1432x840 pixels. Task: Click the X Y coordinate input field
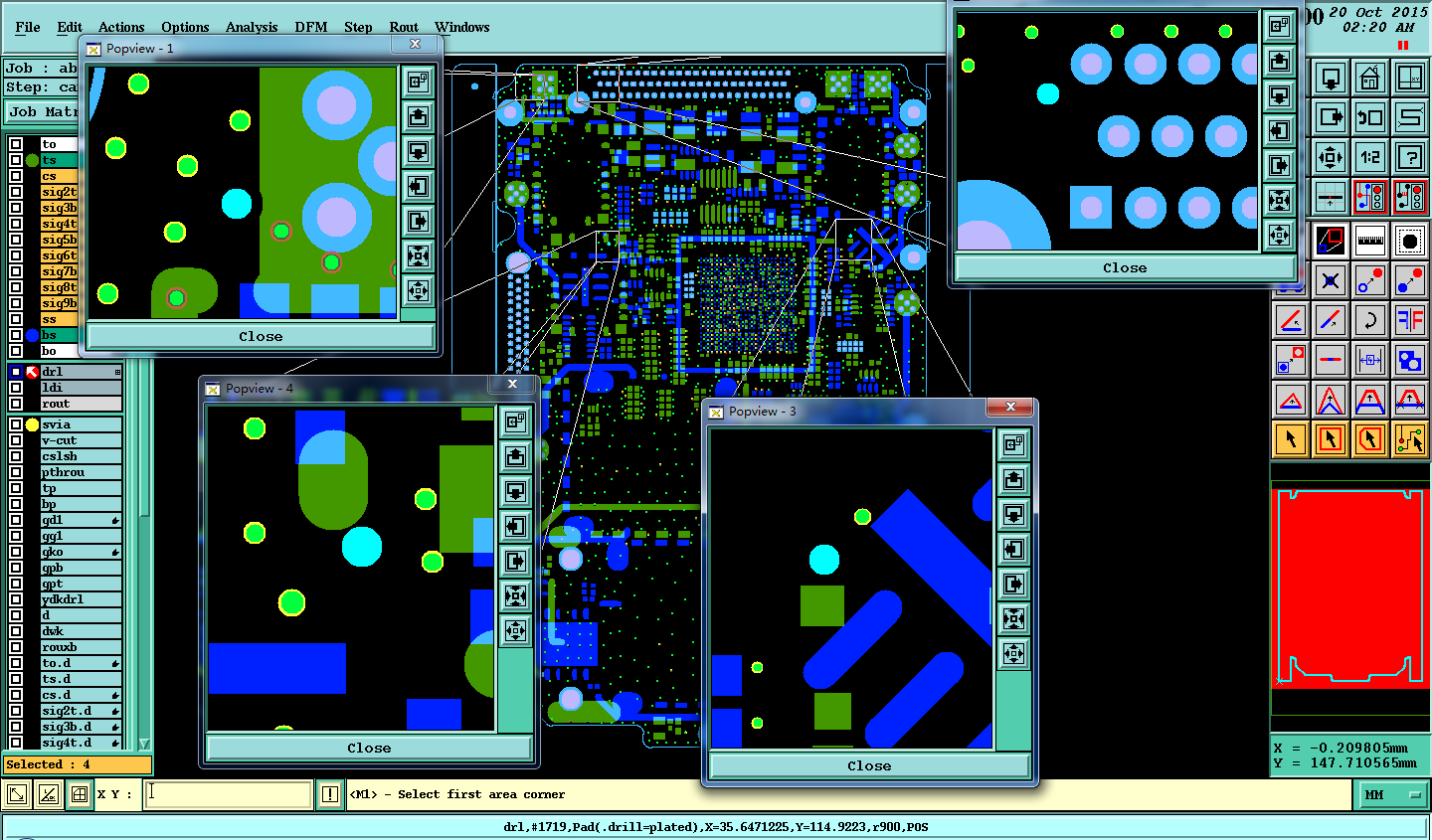228,794
